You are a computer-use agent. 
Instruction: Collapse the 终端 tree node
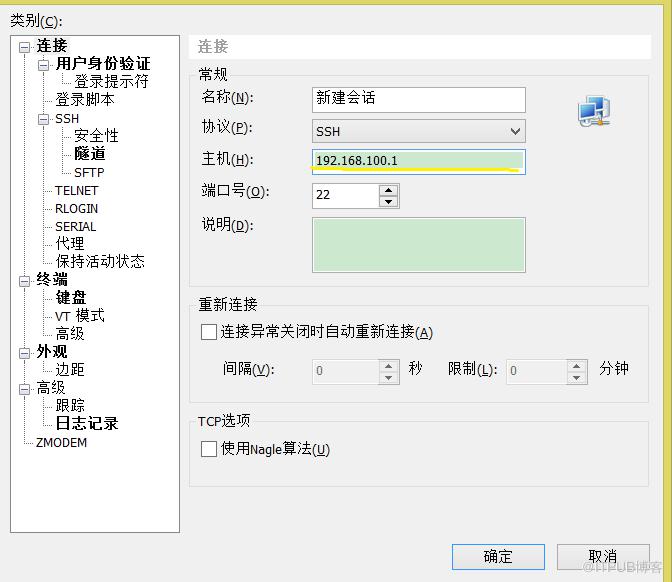[x=24, y=281]
